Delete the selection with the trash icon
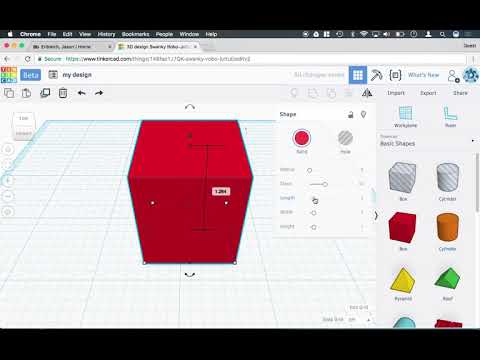 63,93
